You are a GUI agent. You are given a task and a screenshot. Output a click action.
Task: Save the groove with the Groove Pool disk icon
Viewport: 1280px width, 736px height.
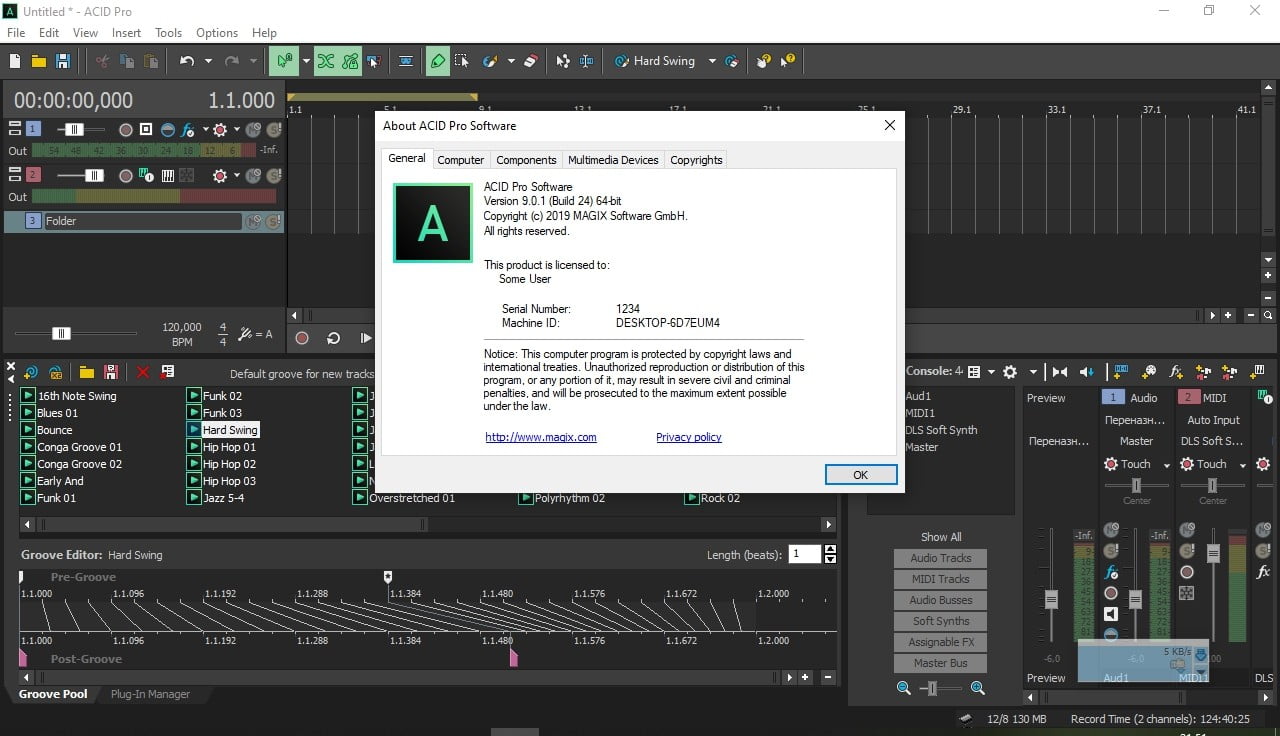pos(111,372)
